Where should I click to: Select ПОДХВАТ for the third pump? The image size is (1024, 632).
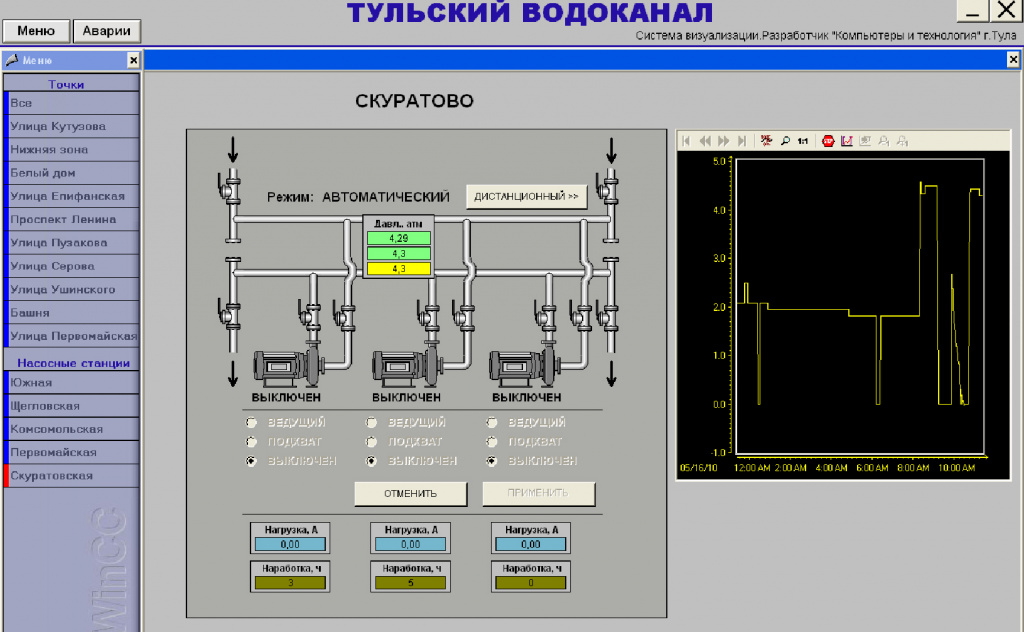492,442
